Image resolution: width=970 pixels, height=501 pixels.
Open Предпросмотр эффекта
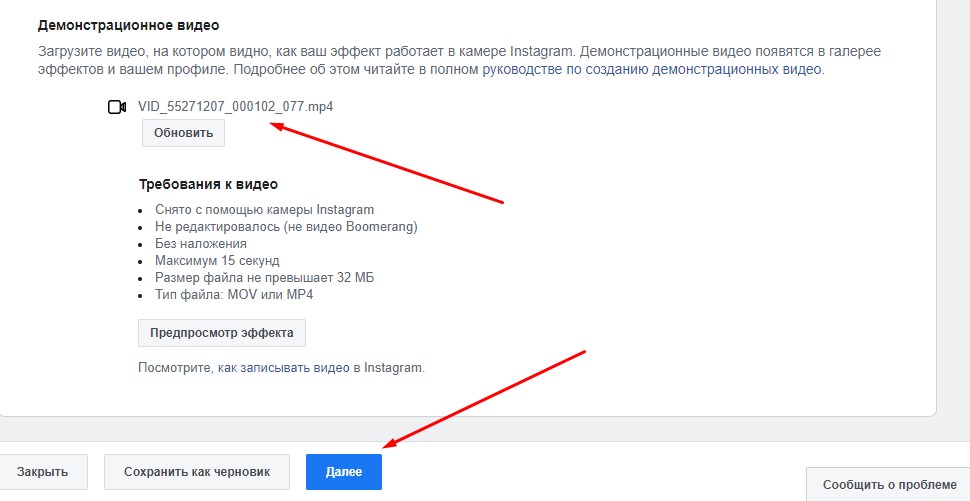(x=221, y=333)
